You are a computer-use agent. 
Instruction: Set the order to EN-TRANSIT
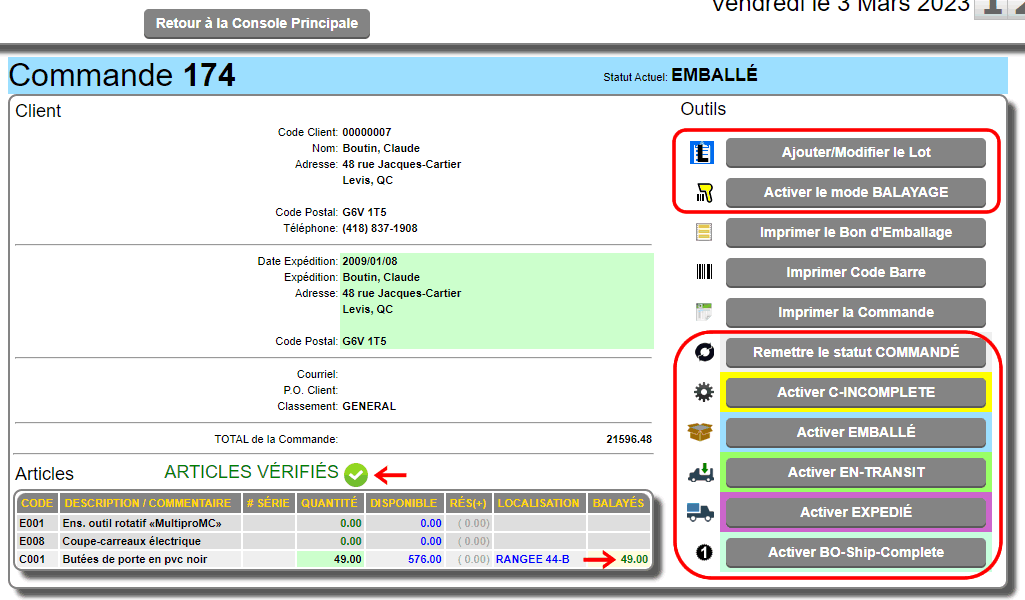pos(856,472)
